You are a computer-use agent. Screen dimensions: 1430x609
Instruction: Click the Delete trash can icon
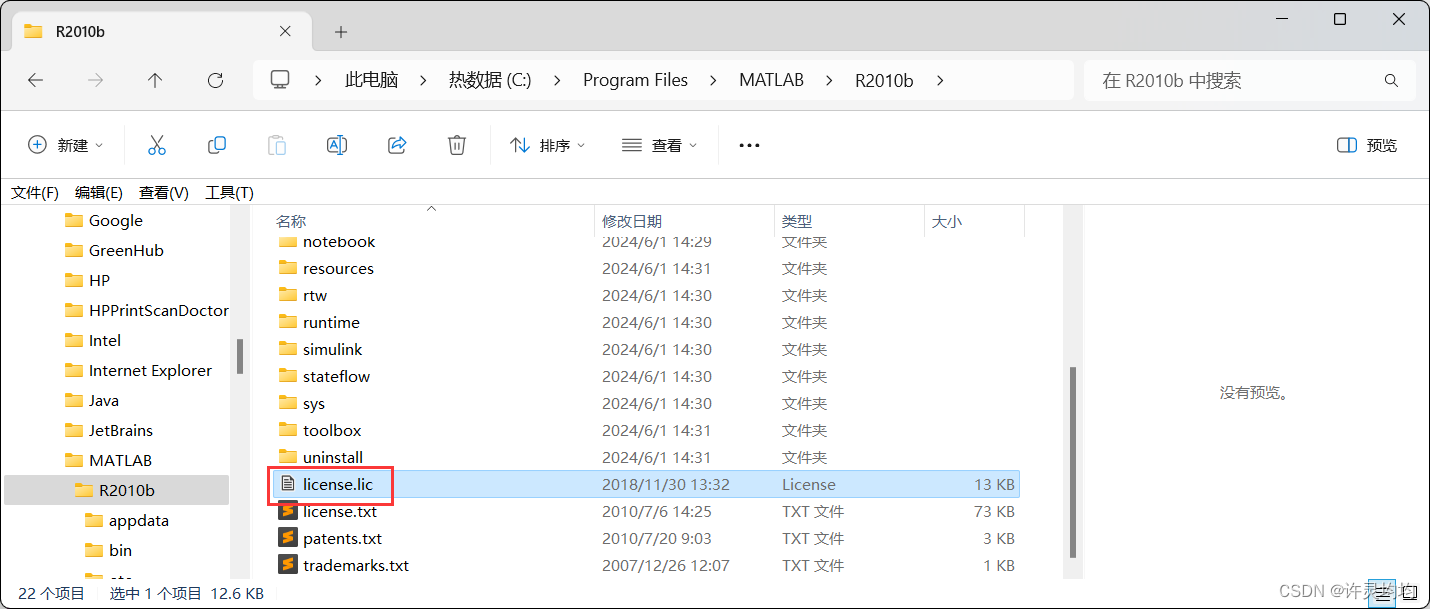(457, 145)
